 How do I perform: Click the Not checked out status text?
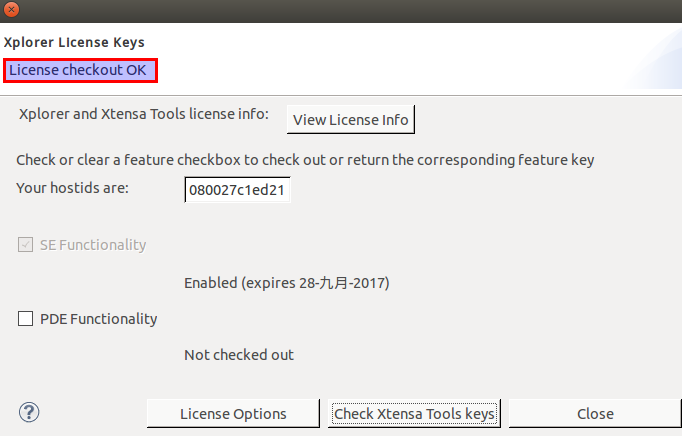(239, 355)
